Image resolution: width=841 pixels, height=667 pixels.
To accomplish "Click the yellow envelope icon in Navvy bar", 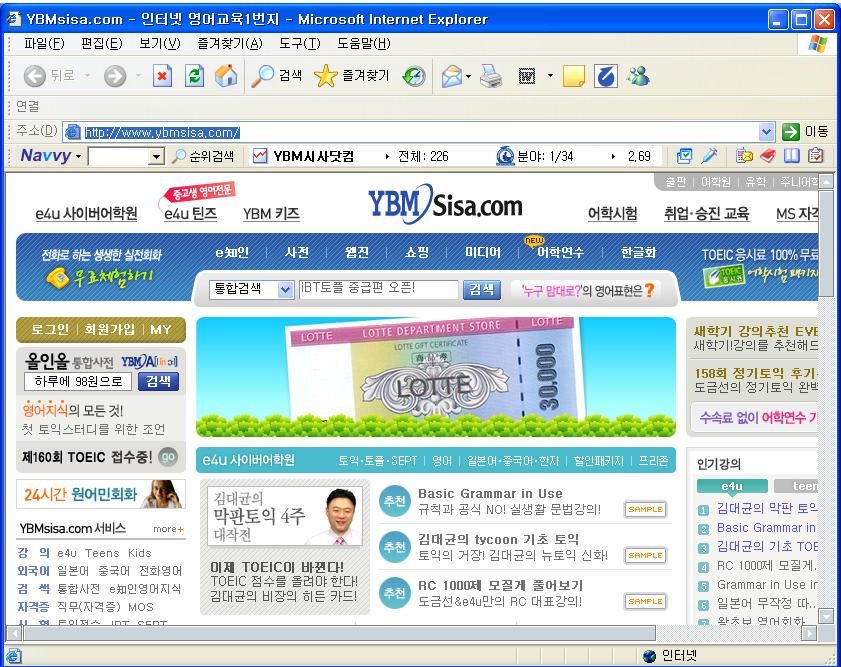I will (744, 156).
